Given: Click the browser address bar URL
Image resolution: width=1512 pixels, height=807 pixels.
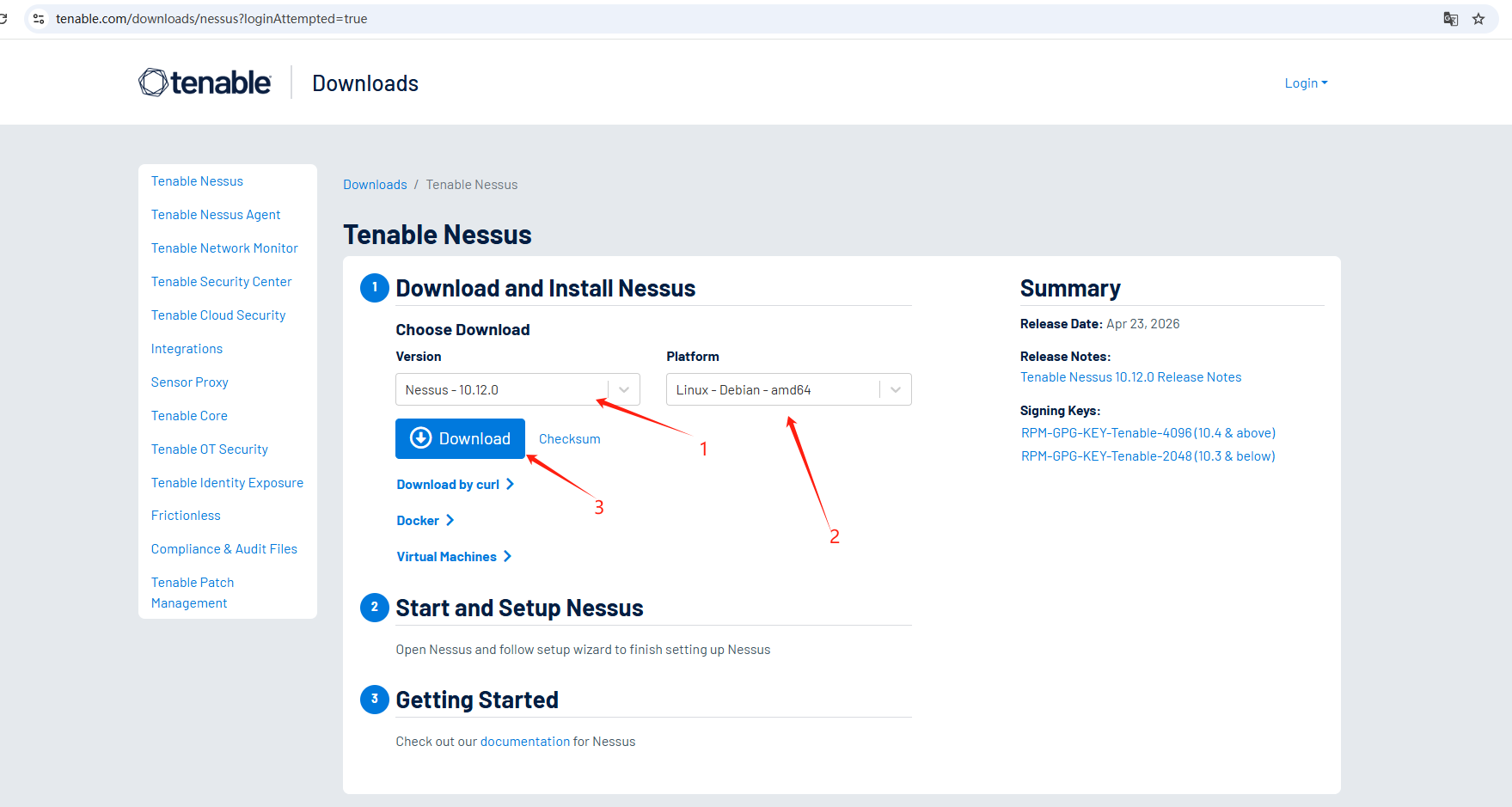Looking at the screenshot, I should click(x=211, y=19).
